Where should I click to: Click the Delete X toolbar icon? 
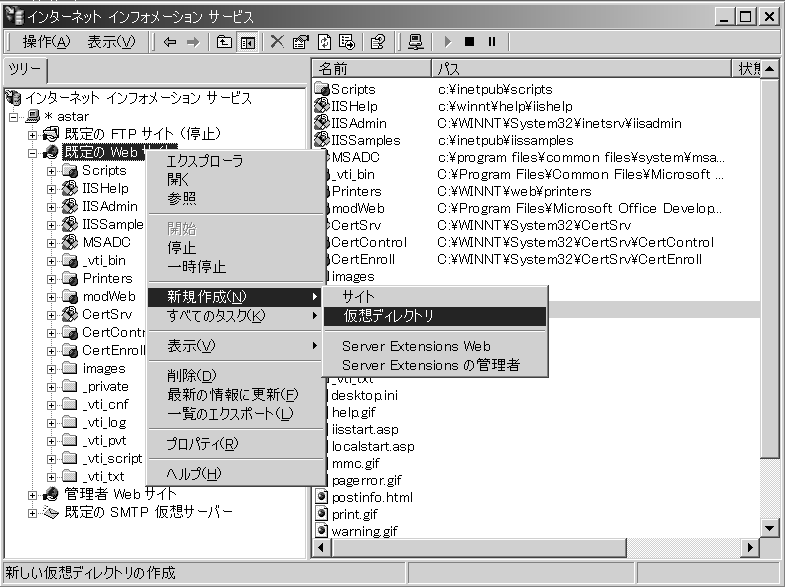click(277, 42)
